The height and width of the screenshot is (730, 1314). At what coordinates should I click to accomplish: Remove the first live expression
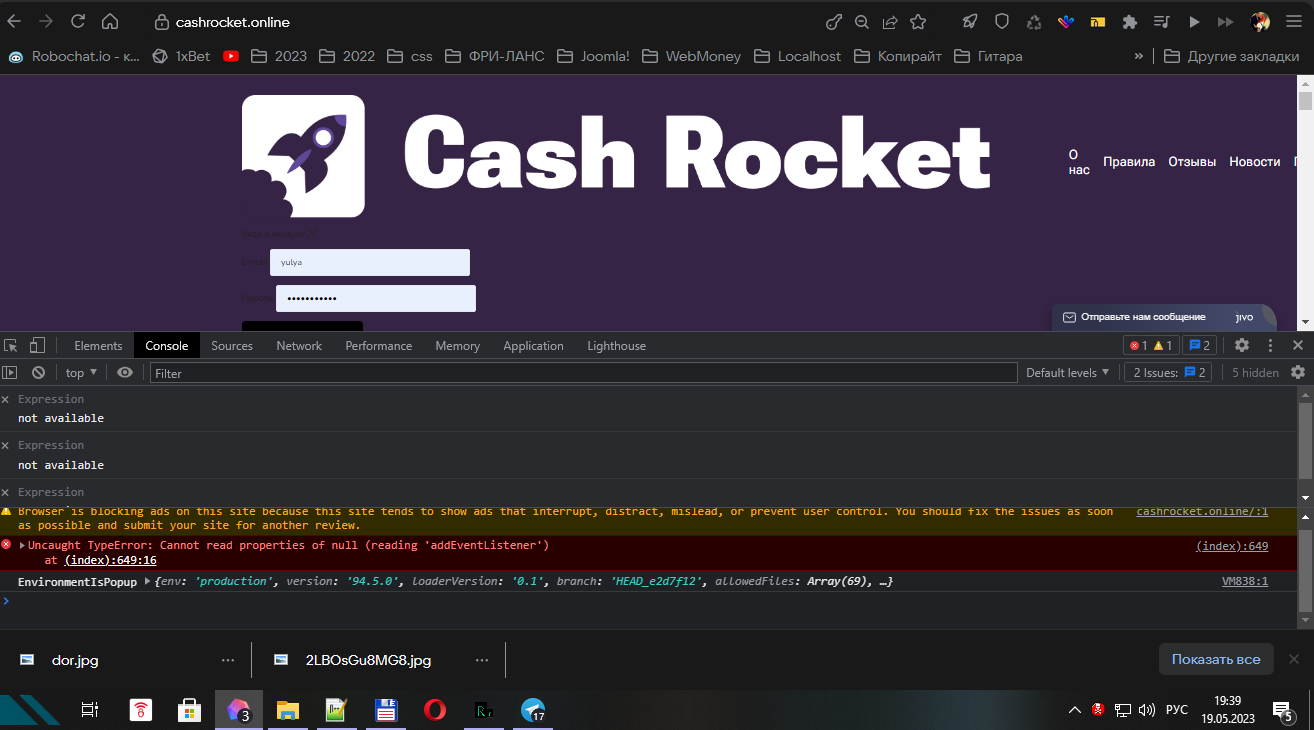(x=5, y=399)
